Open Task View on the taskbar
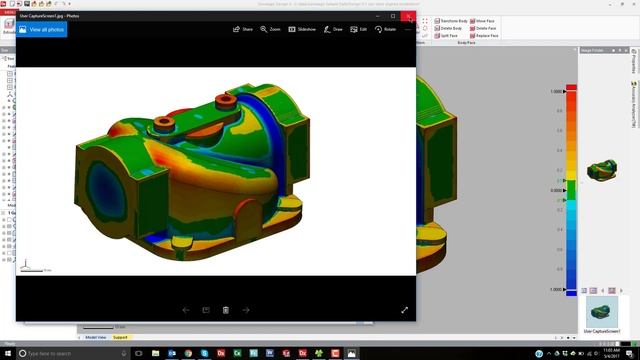 tap(139, 353)
